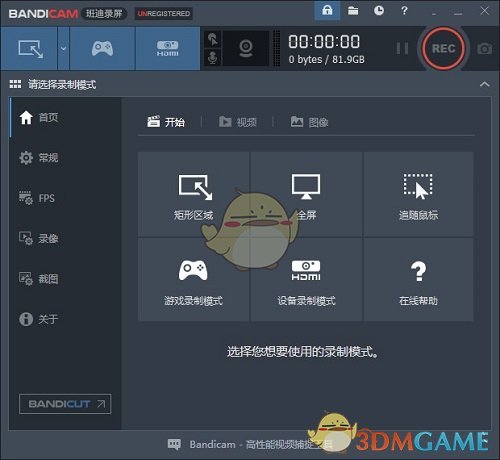Click the grid icon beside 请选择录制模式
500x460 pixels.
(15, 84)
